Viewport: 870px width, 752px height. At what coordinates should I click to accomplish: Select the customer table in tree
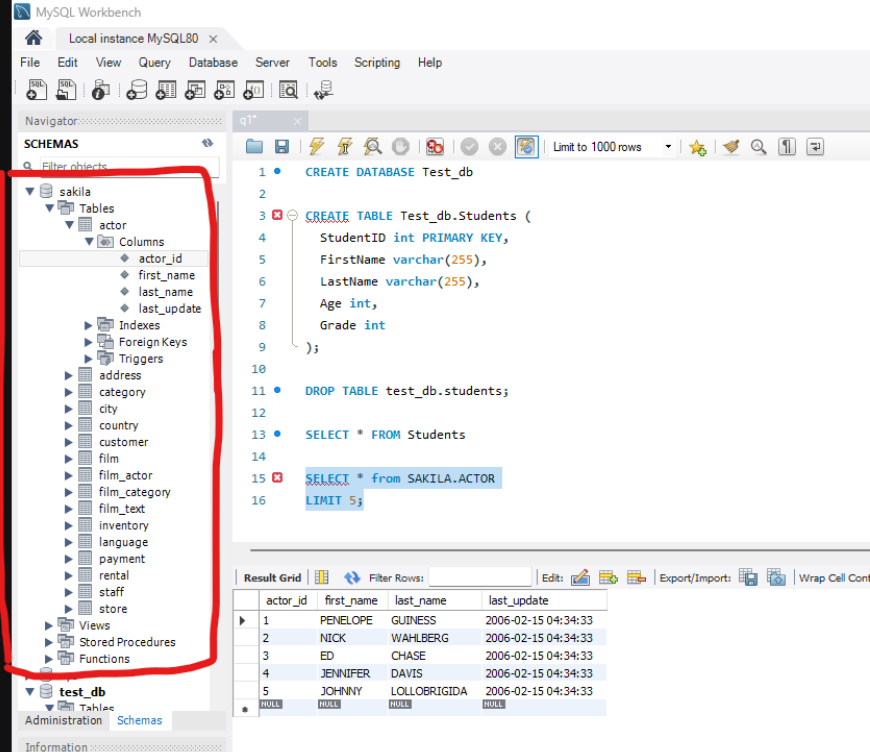click(123, 442)
